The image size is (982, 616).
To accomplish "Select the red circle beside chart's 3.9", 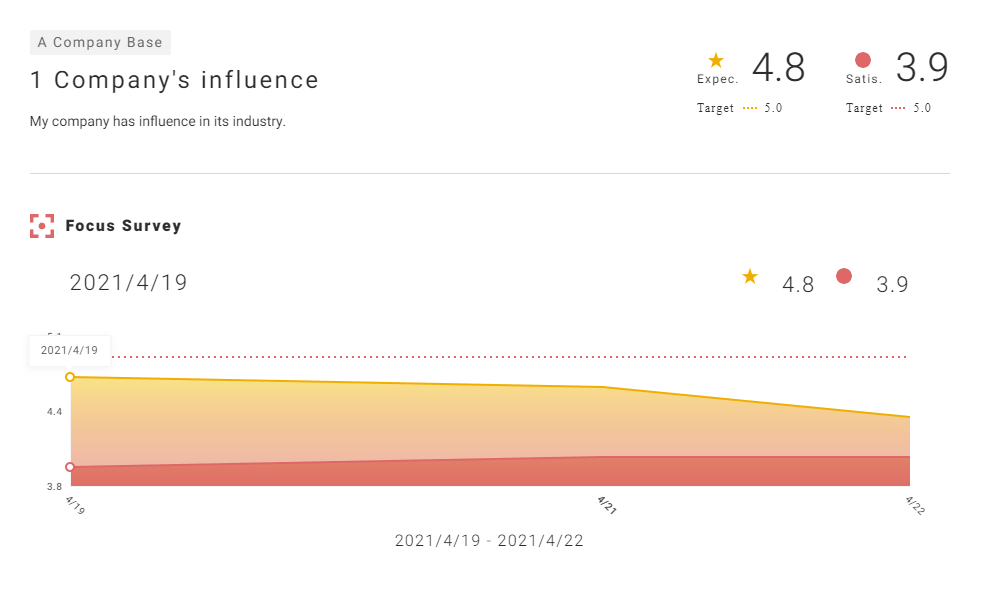I will tap(844, 277).
